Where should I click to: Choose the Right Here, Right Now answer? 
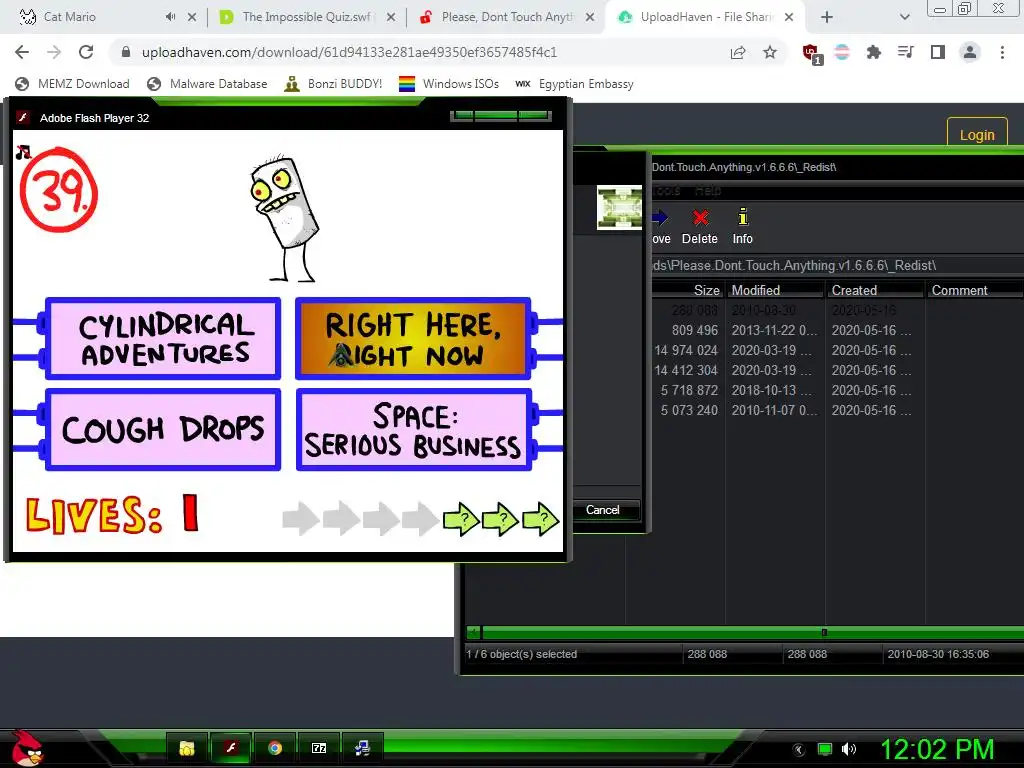tap(413, 338)
